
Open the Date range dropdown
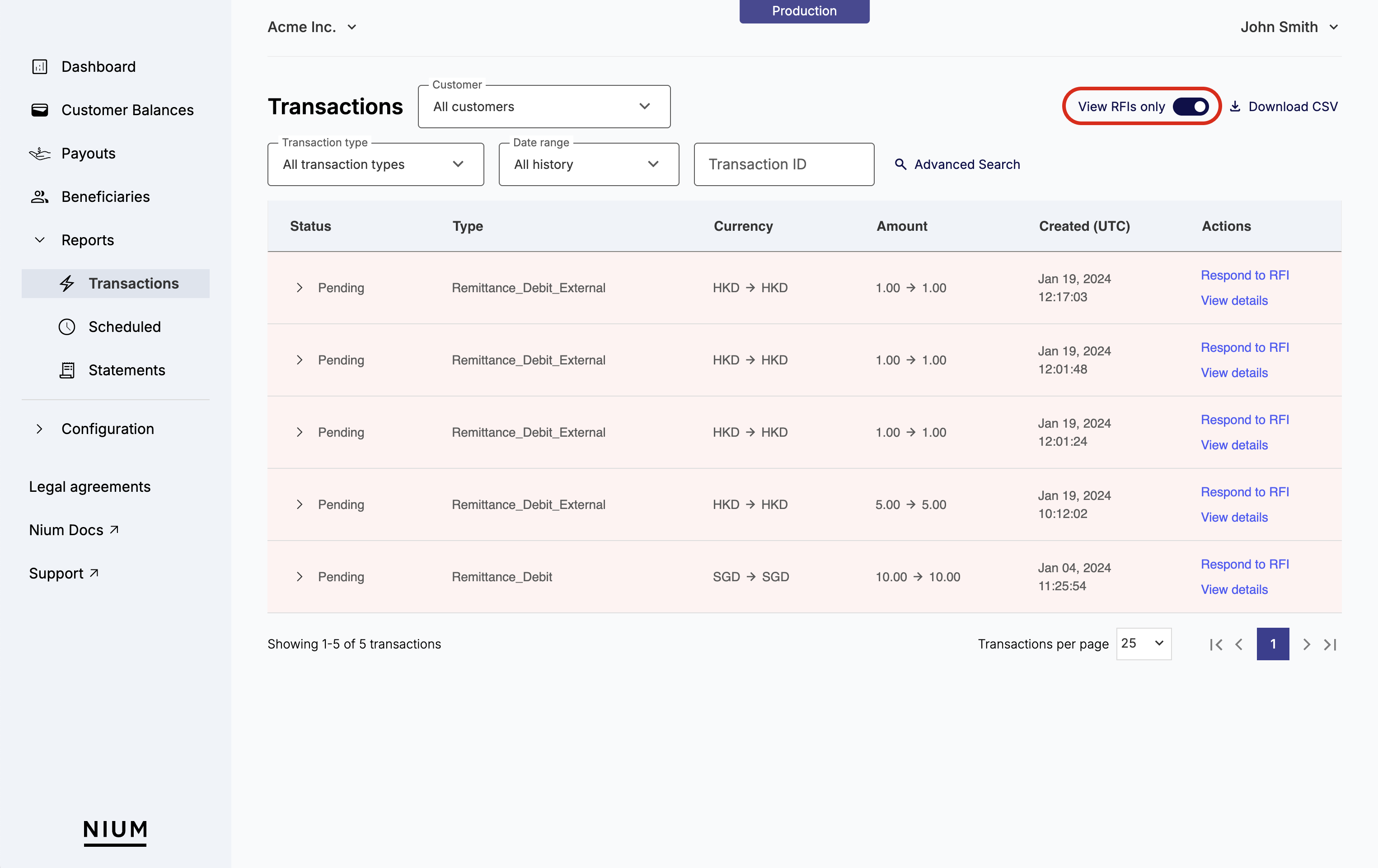click(588, 164)
